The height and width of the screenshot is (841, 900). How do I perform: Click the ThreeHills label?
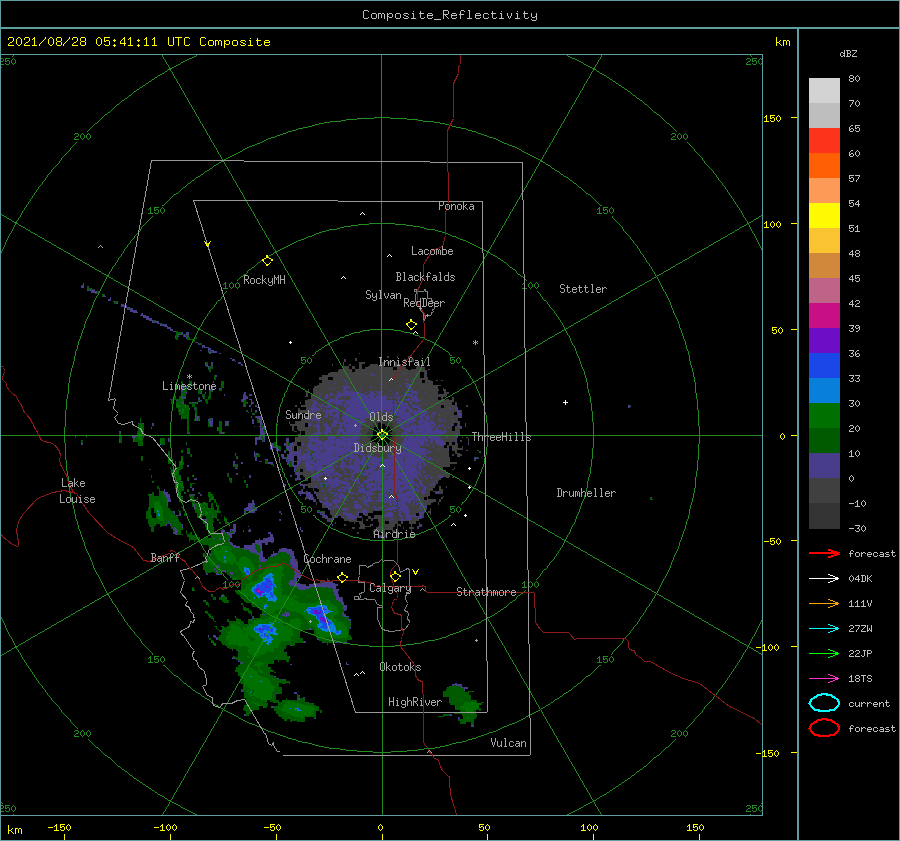point(502,437)
